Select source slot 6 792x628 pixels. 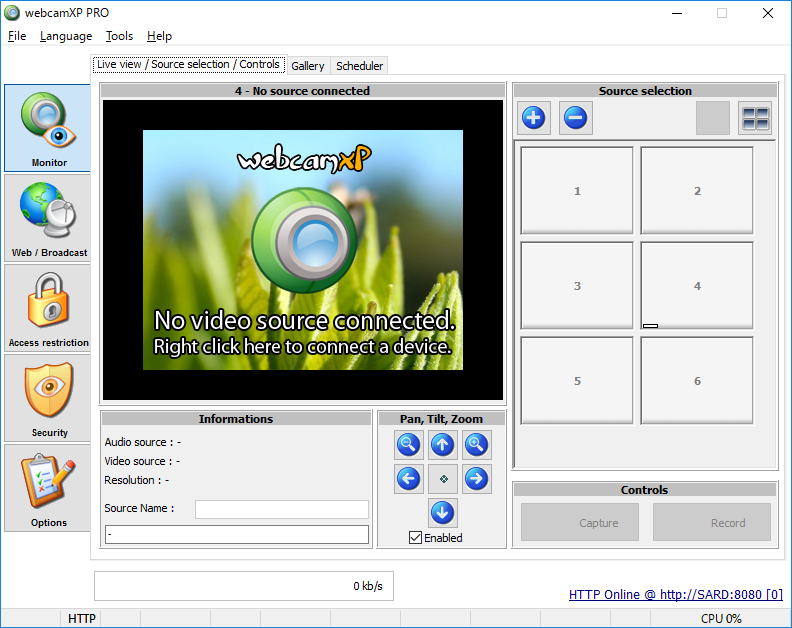coord(697,380)
